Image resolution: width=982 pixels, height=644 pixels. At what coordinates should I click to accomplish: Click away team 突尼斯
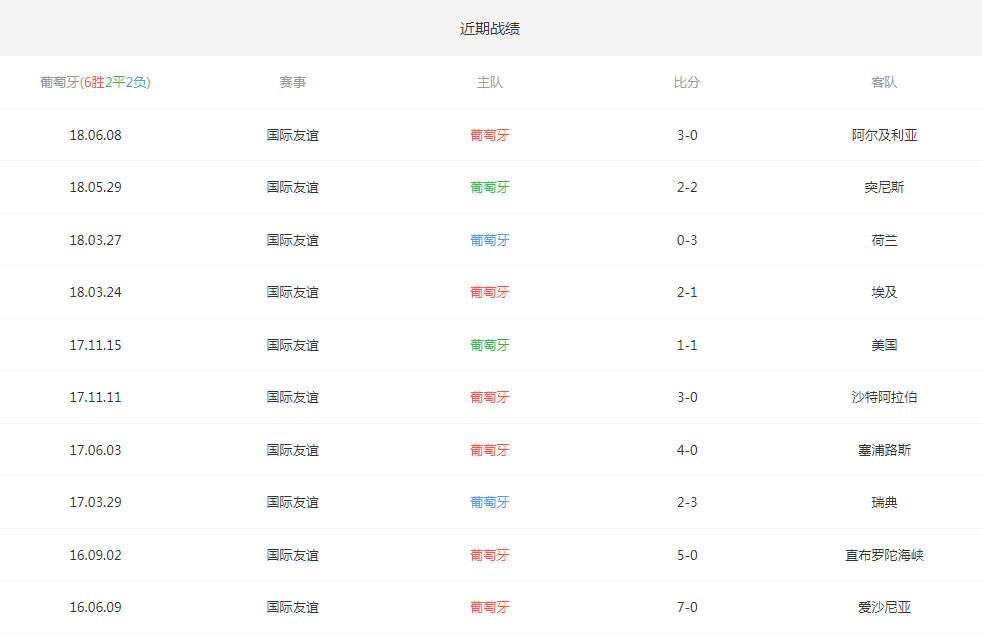pyautogui.click(x=884, y=187)
